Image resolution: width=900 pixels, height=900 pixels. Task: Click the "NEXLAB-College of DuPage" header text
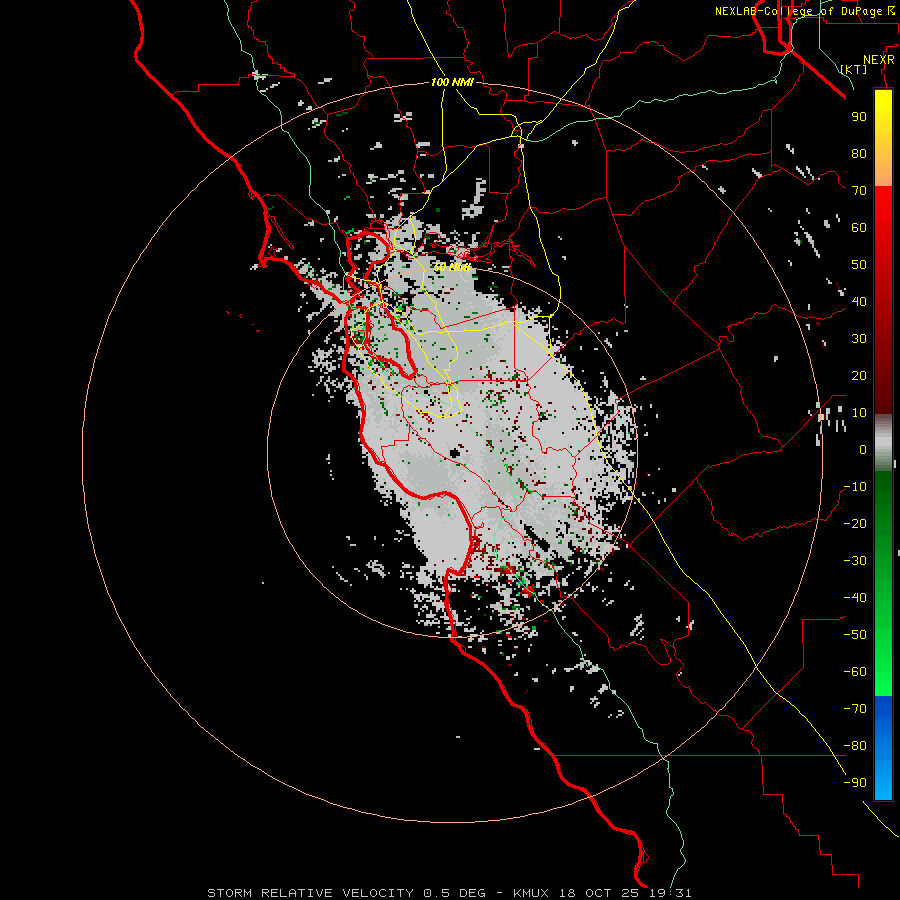(x=798, y=11)
